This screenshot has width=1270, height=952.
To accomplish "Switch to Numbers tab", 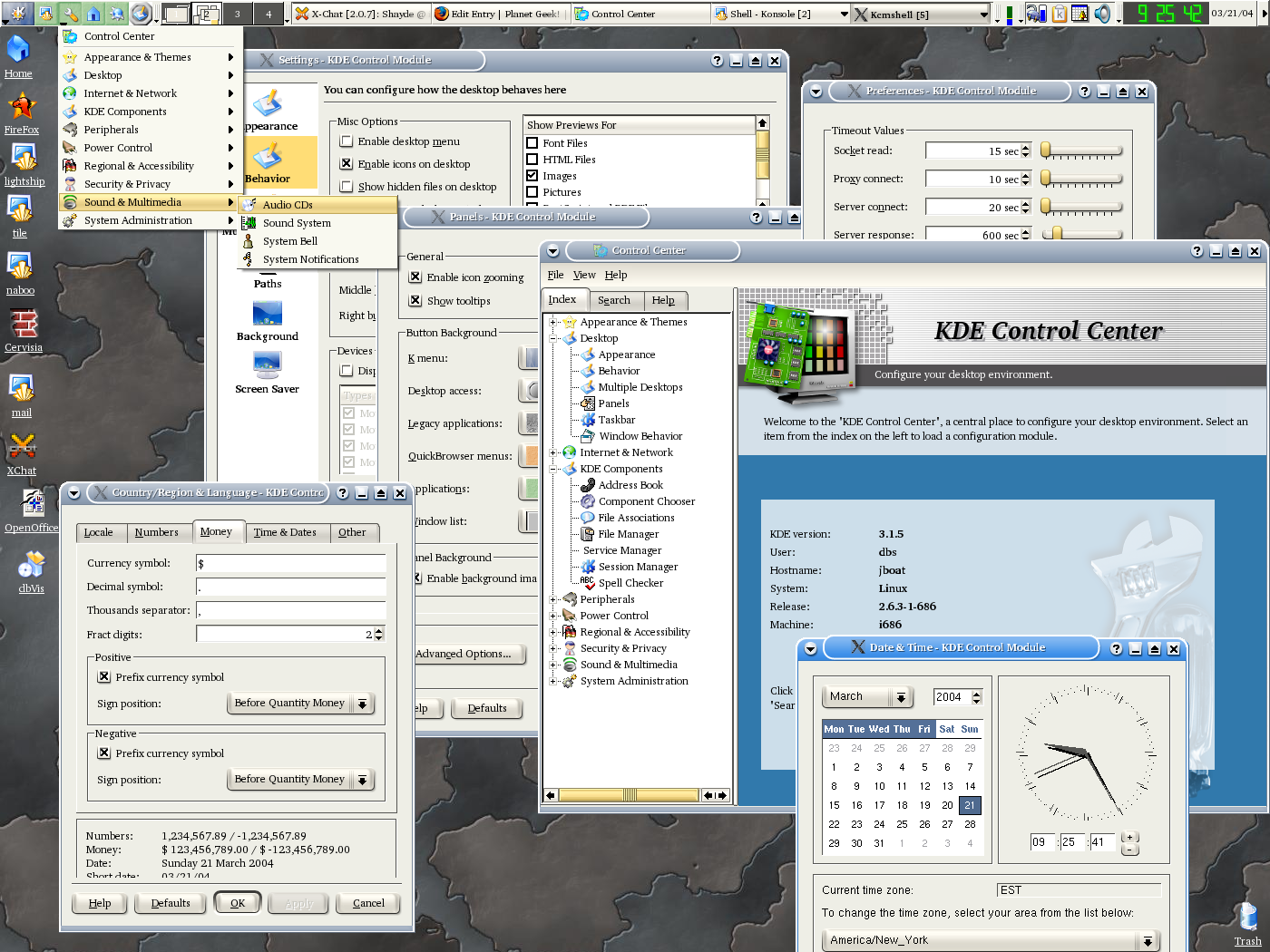I will [x=157, y=532].
